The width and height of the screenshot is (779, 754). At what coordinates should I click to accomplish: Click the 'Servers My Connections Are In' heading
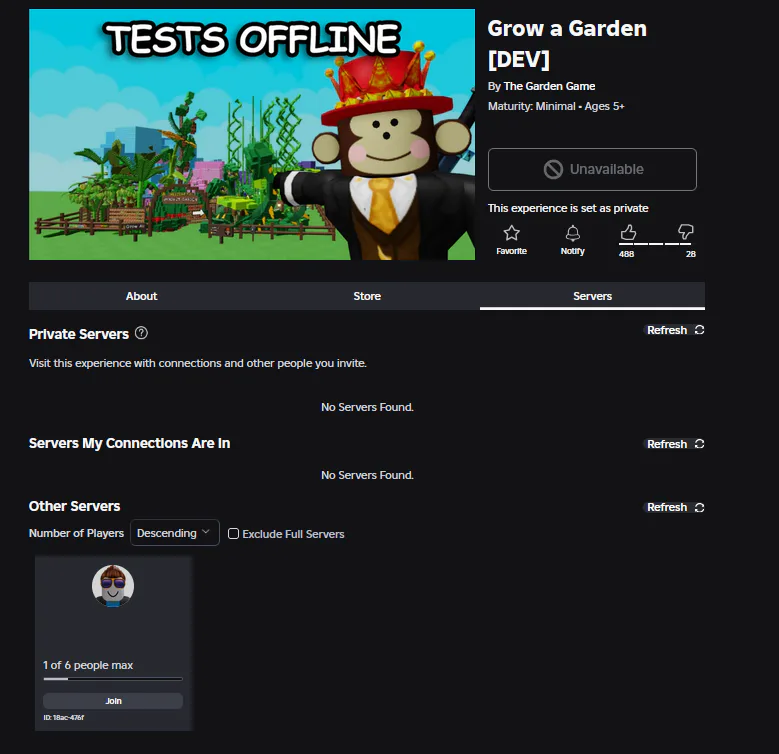pos(130,443)
